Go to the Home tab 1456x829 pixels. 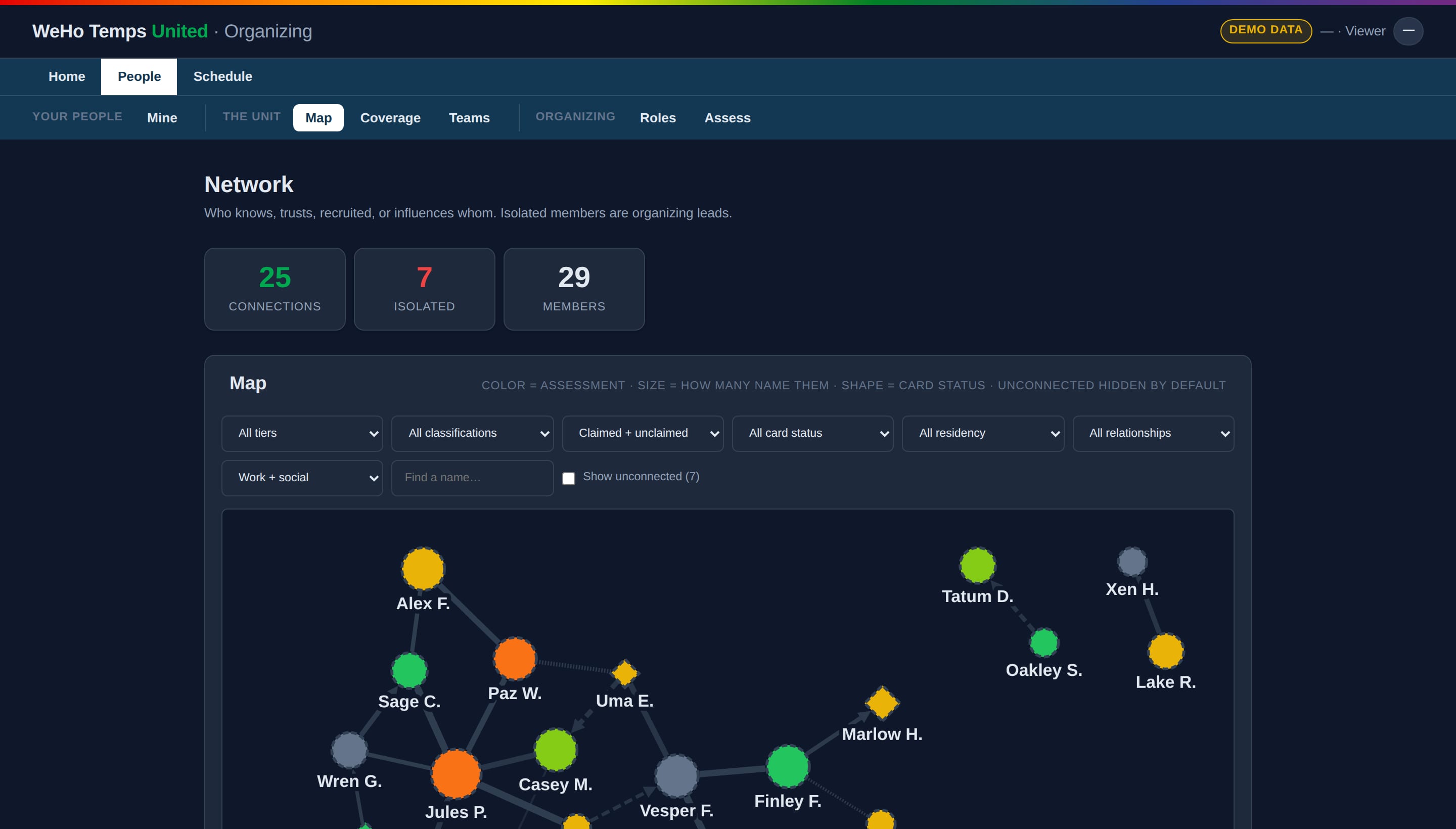(67, 76)
